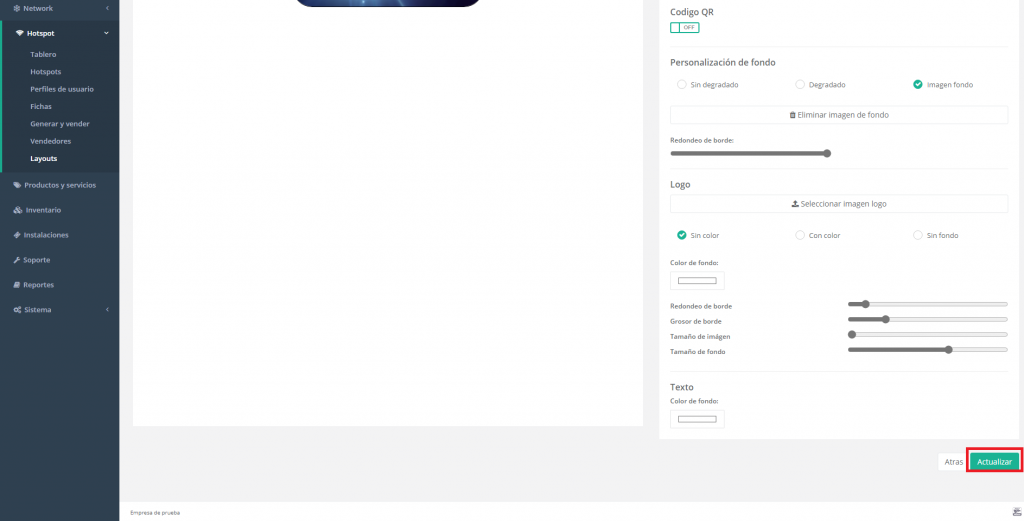Screen dimensions: 1024x521
Task: Click the Texto Color de fondo swatch
Action: 697,419
